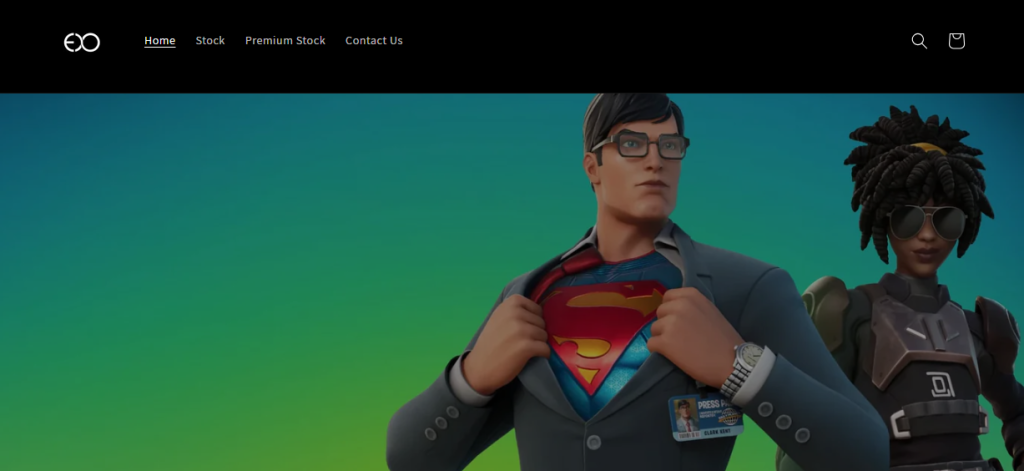The width and height of the screenshot is (1024, 471).
Task: Click the silver wristwatch
Action: click(743, 366)
